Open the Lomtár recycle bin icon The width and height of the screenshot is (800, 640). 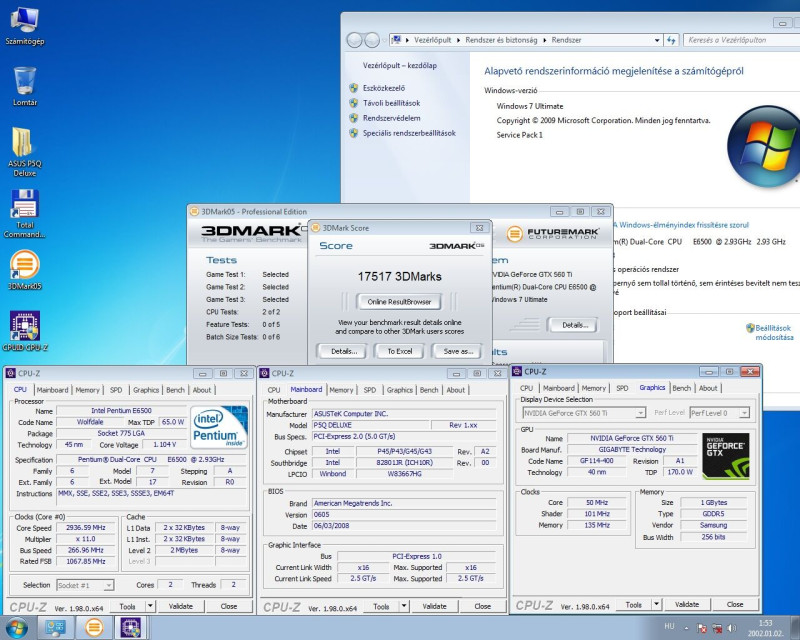(x=24, y=86)
